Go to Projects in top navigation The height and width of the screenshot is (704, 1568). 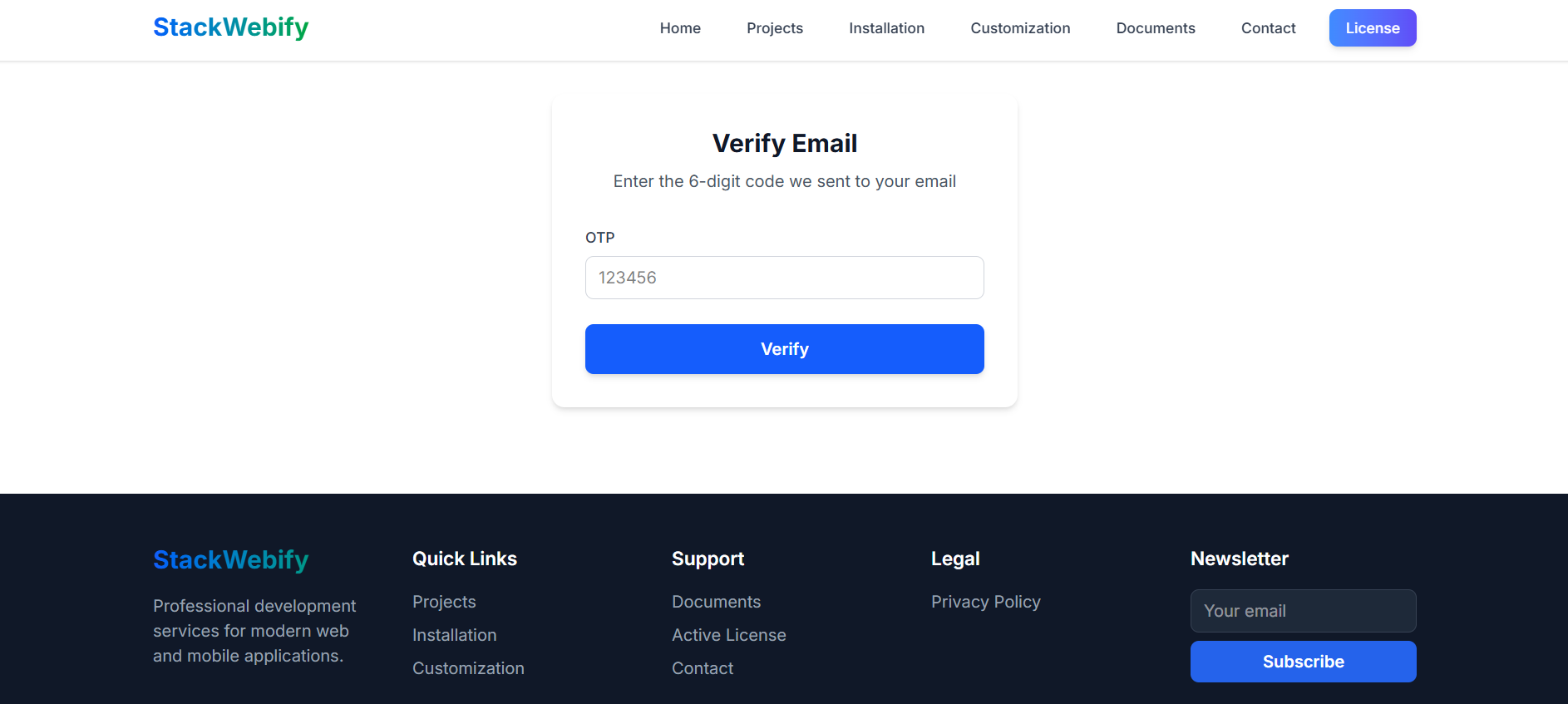tap(774, 28)
